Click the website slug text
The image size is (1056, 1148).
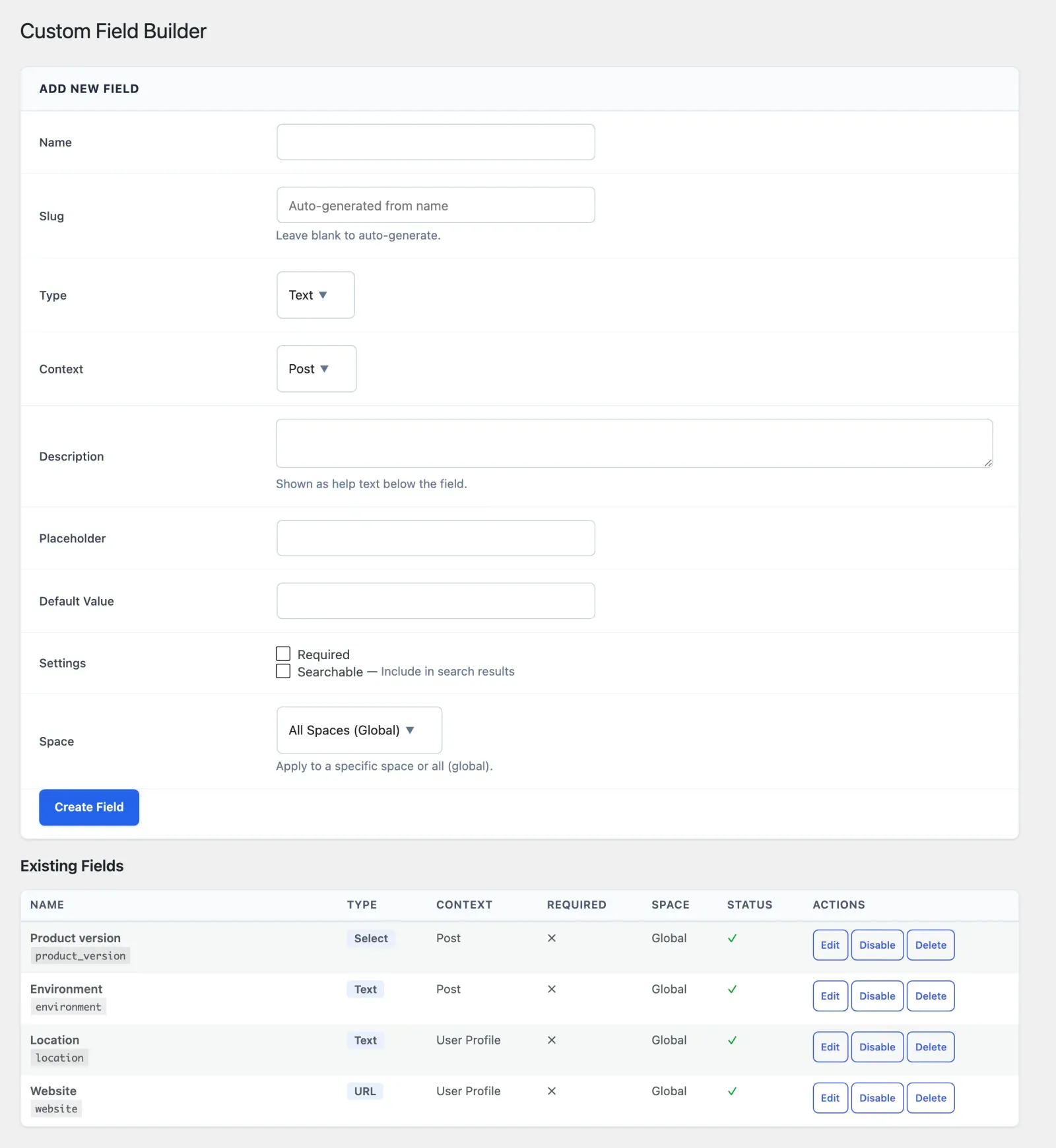click(56, 1109)
